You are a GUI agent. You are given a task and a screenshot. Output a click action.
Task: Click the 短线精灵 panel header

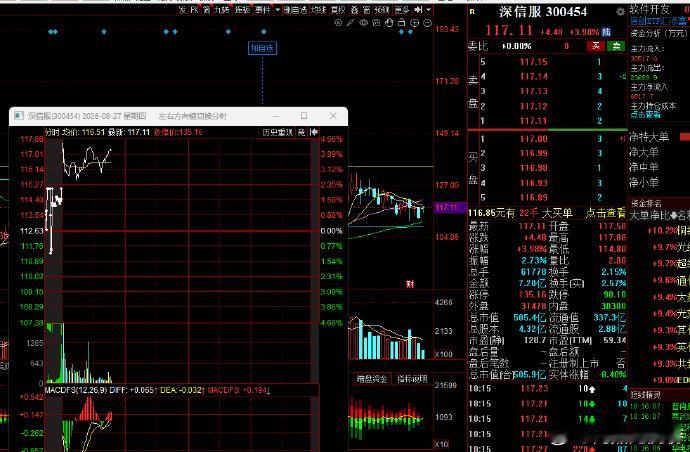click(x=646, y=394)
